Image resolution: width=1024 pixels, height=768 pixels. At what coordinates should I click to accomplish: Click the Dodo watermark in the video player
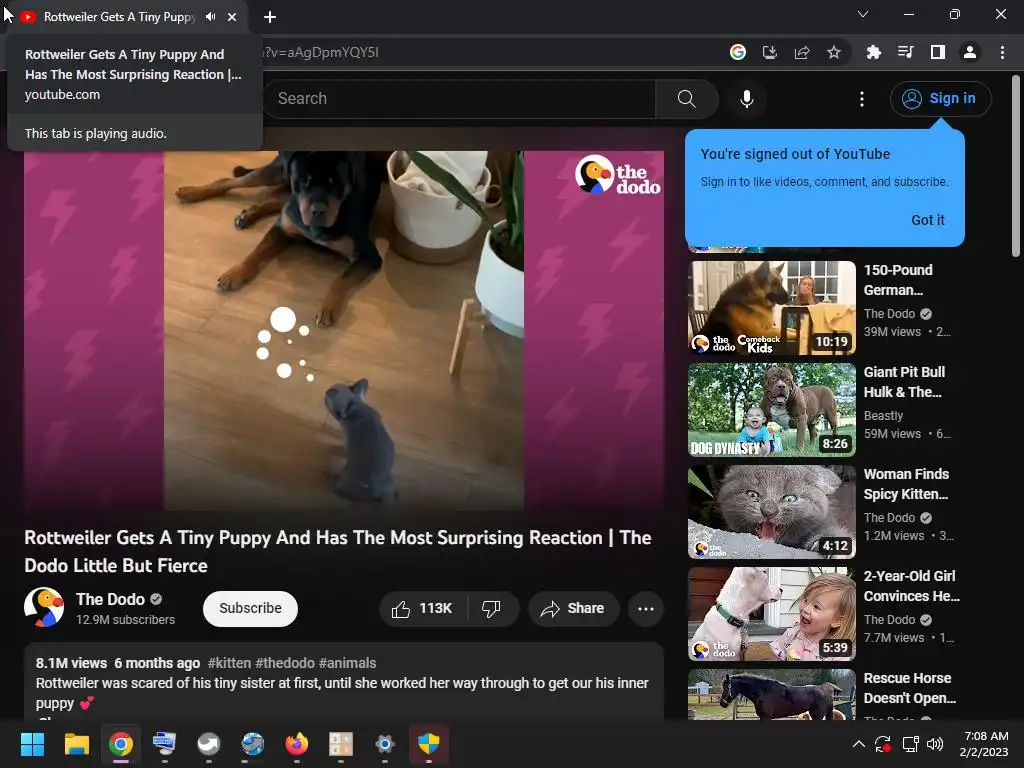tap(617, 175)
